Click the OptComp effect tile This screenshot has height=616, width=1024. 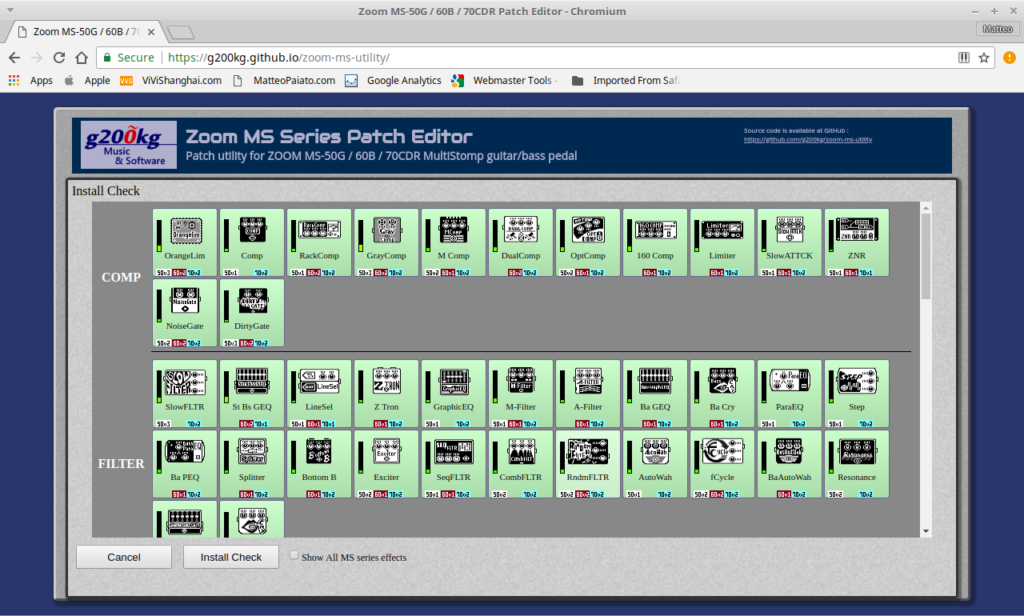588,242
